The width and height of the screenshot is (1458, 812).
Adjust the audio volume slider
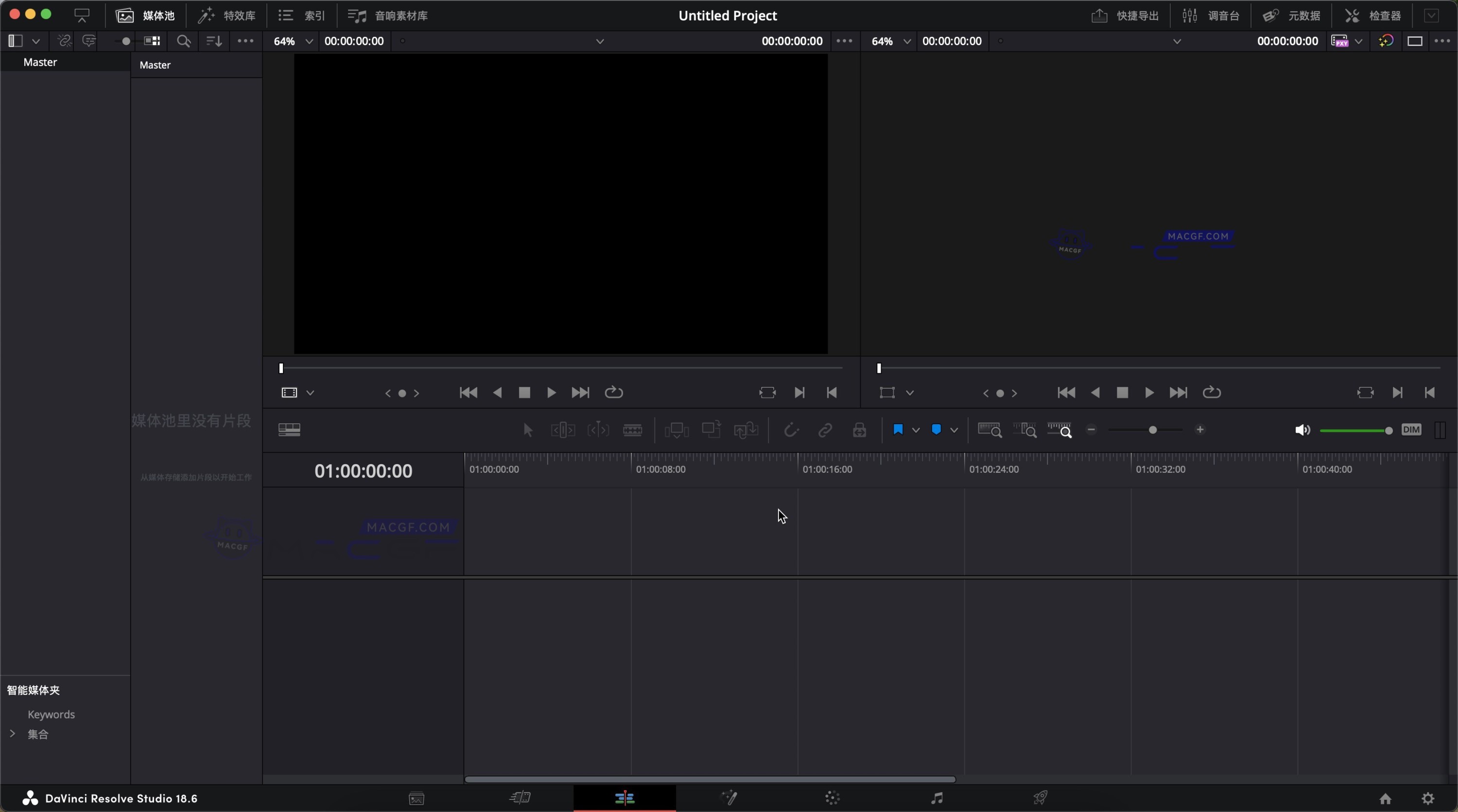point(1388,430)
